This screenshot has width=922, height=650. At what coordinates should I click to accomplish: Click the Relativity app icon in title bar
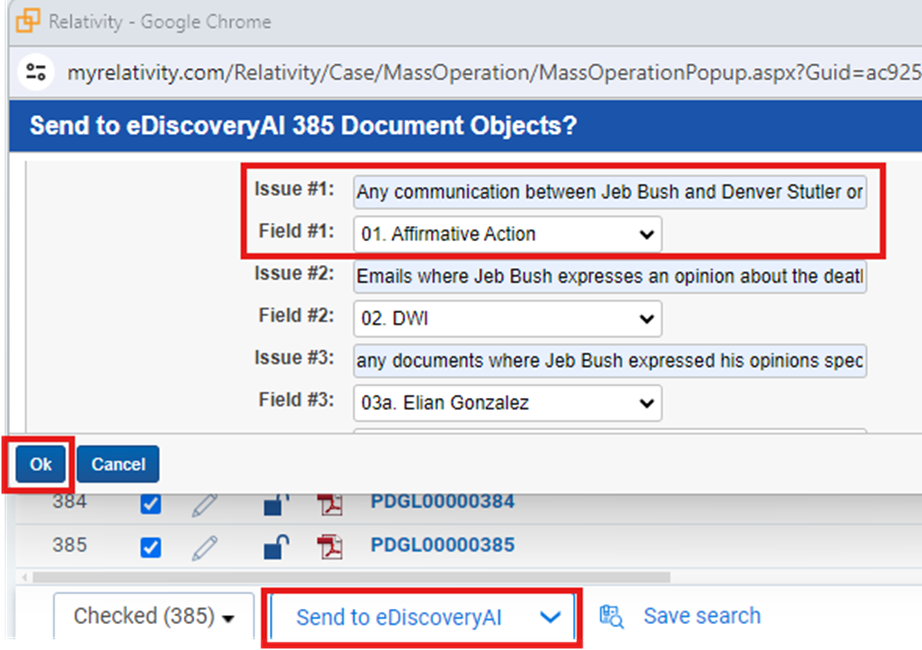pos(28,21)
